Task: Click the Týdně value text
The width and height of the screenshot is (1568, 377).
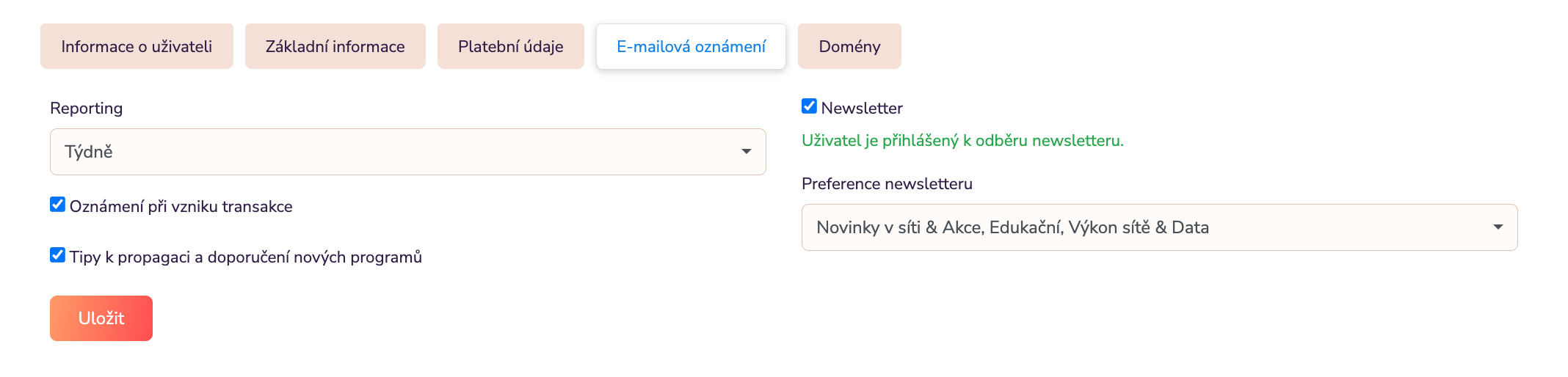Action: coord(89,152)
